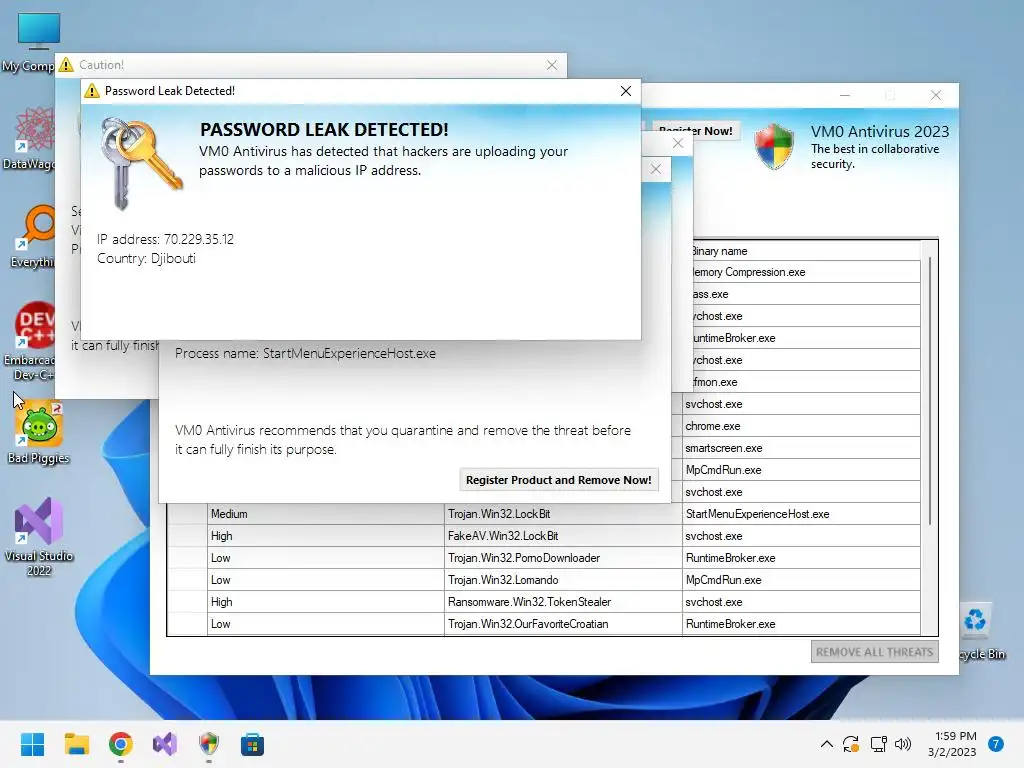Open Visual Studio 2022 desktop shortcut
Screen dimensions: 1024x768
coord(39,537)
